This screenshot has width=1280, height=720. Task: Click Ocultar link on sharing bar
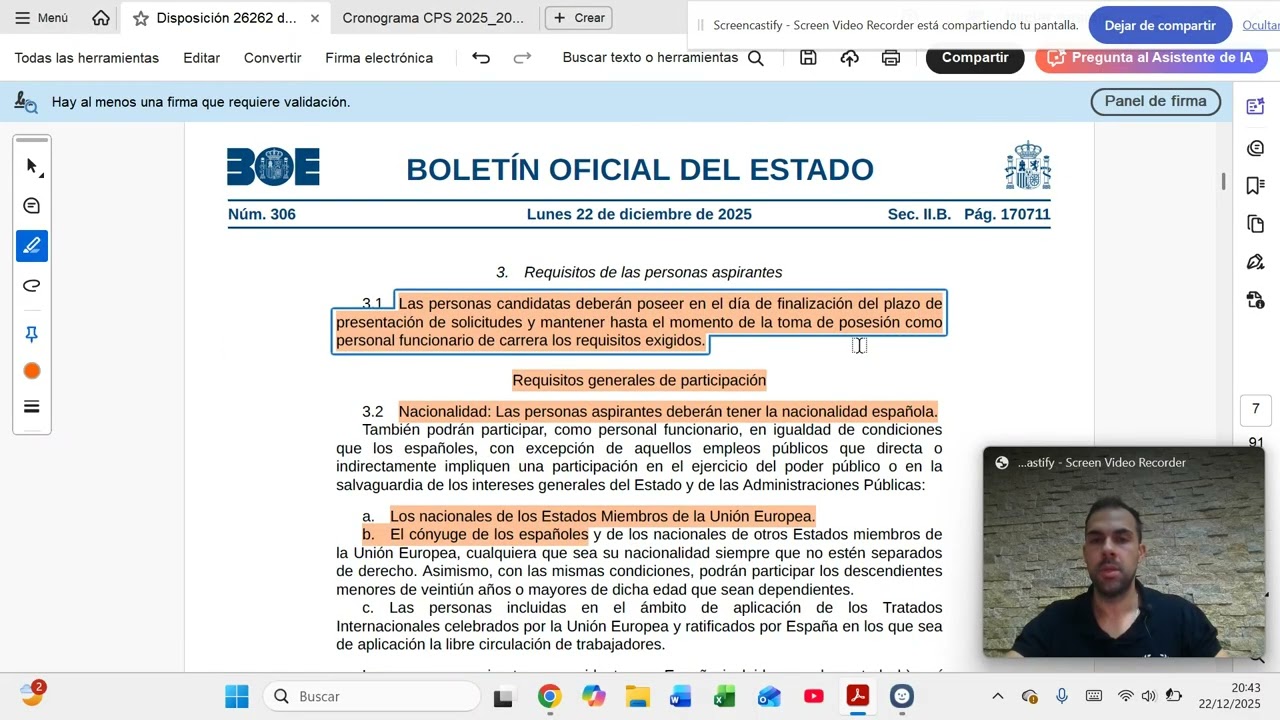pos(1261,25)
